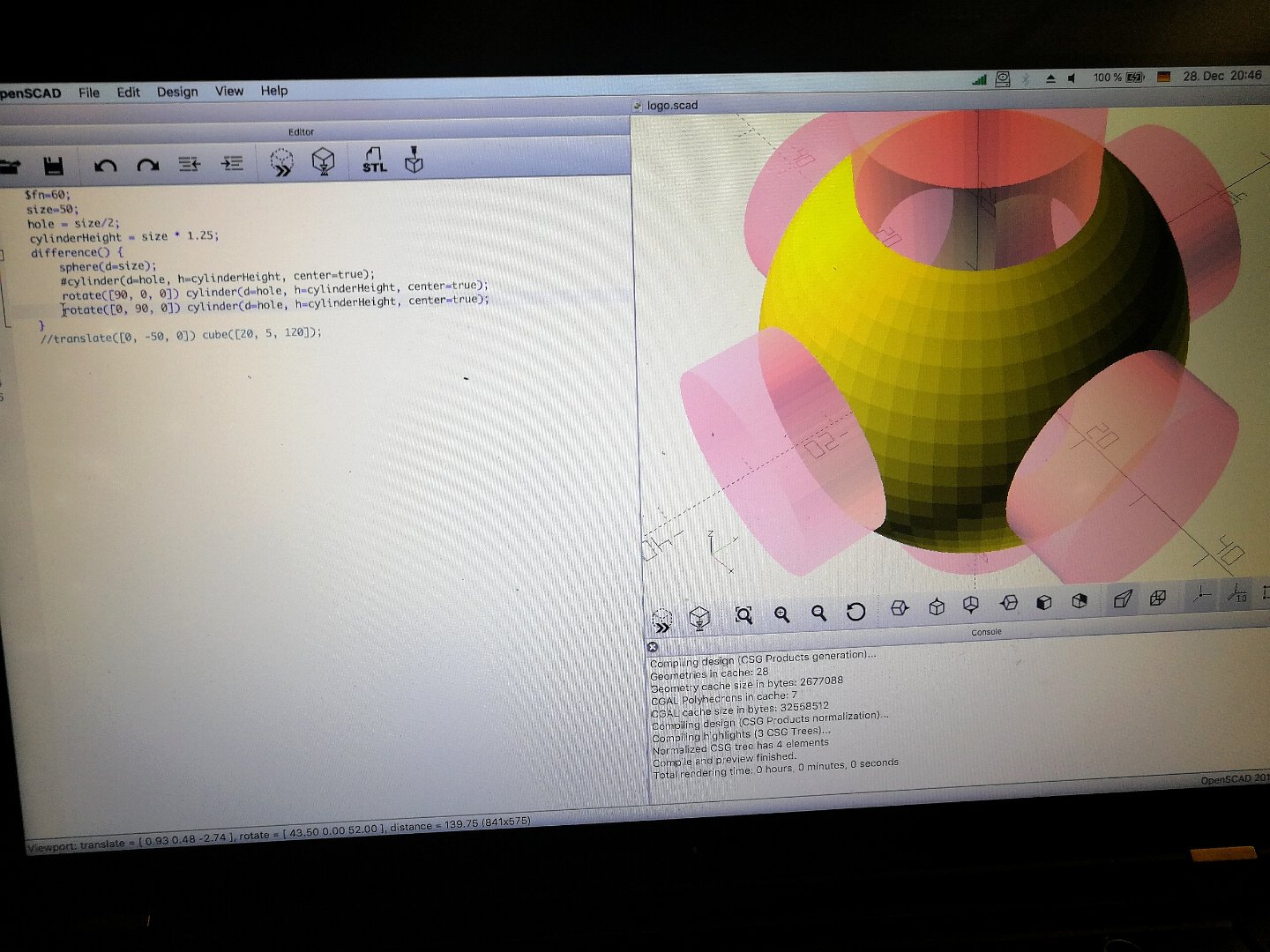
Task: Open the View menu
Action: point(229,91)
